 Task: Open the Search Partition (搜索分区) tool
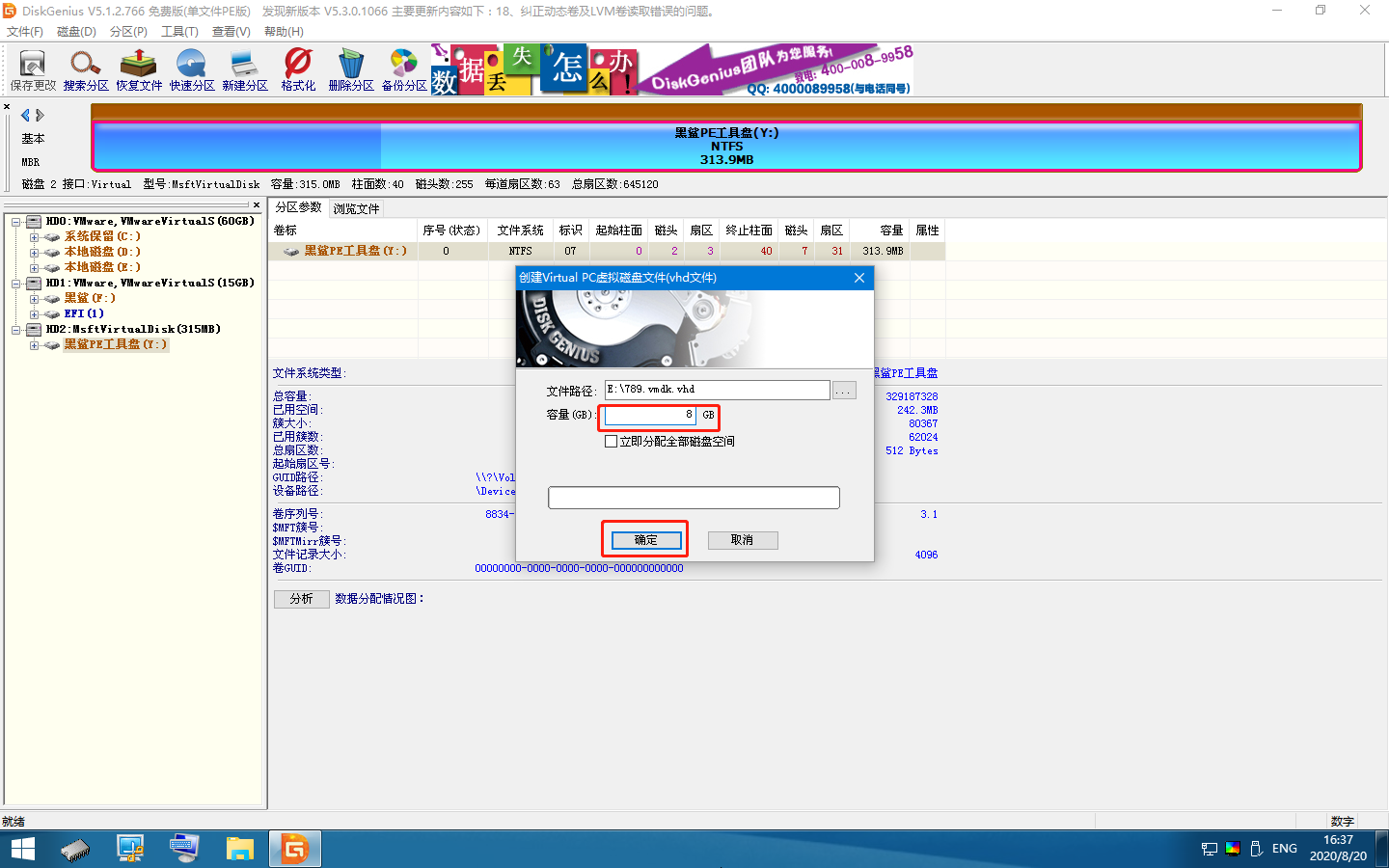(86, 70)
